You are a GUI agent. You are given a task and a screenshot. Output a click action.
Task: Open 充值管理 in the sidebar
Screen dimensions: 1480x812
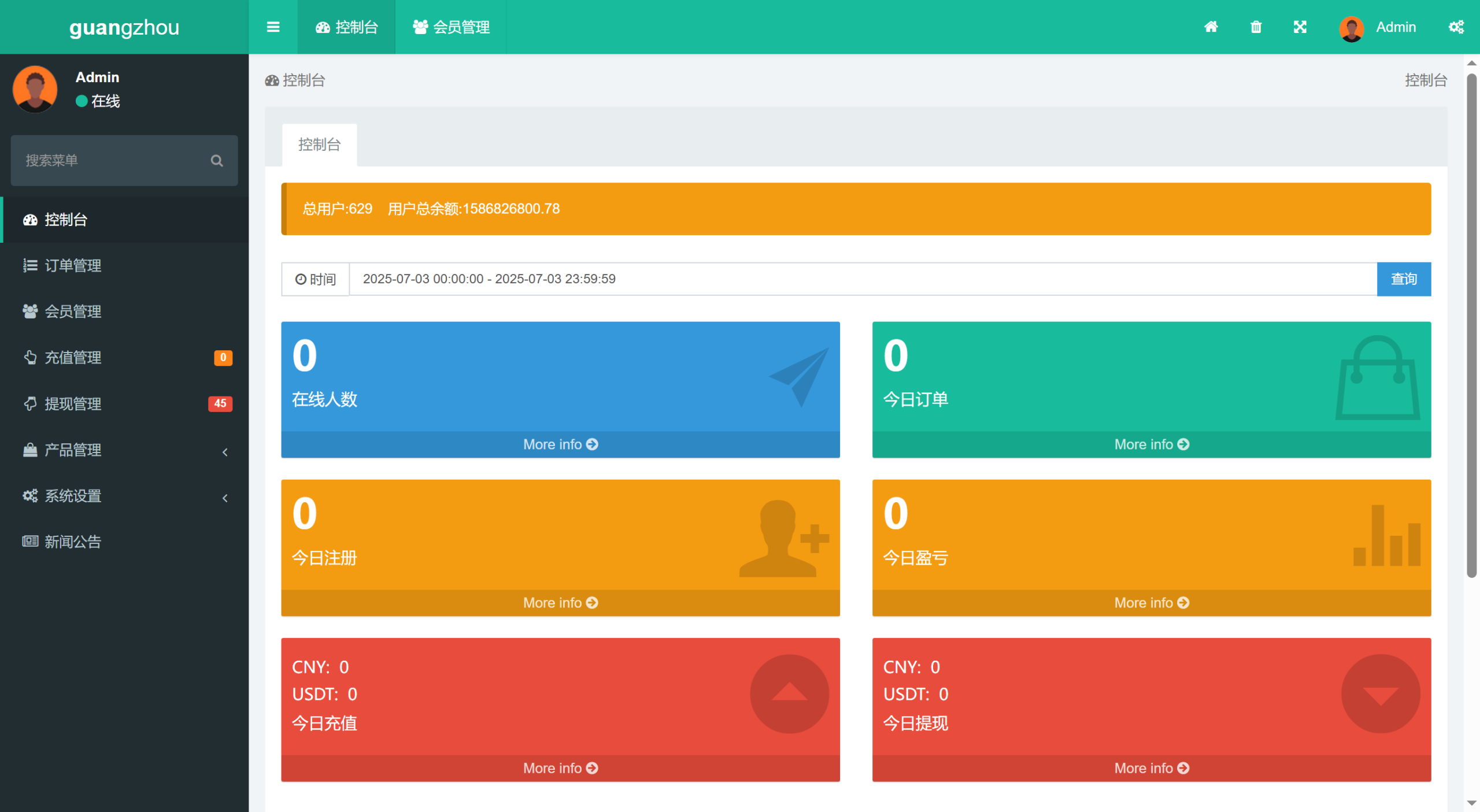pyautogui.click(x=124, y=358)
